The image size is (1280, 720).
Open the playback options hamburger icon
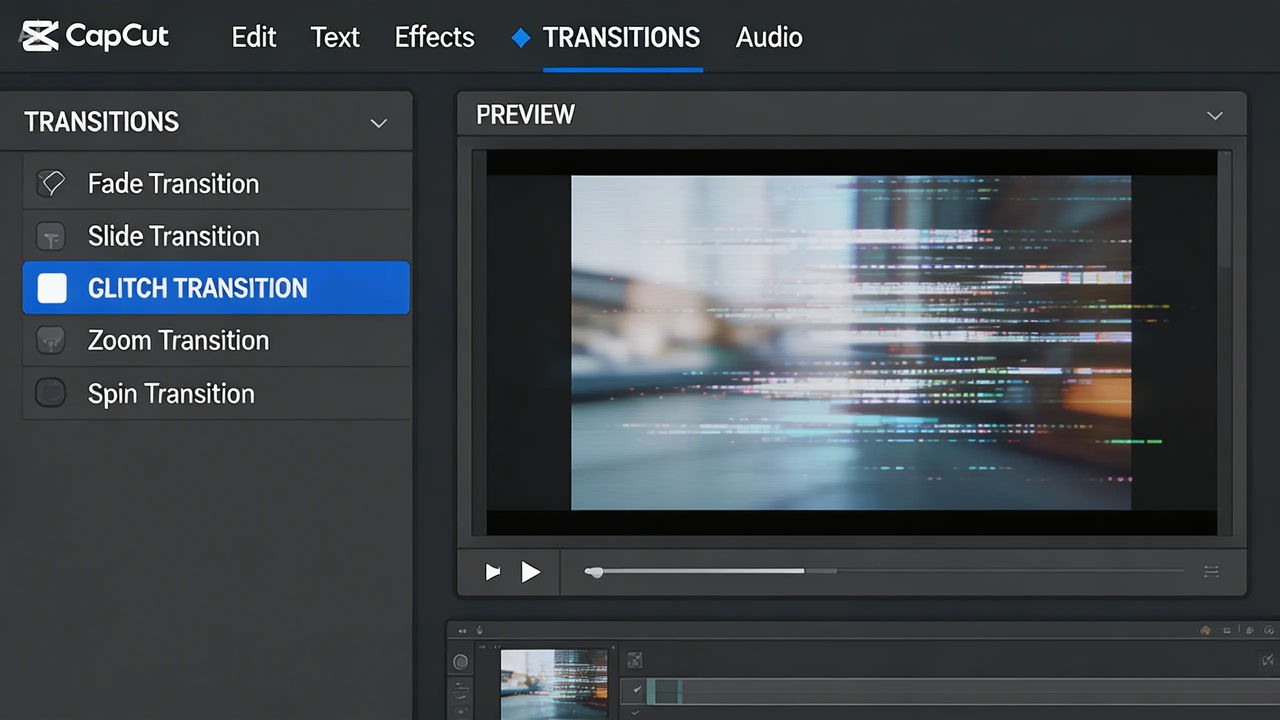[x=1211, y=571]
